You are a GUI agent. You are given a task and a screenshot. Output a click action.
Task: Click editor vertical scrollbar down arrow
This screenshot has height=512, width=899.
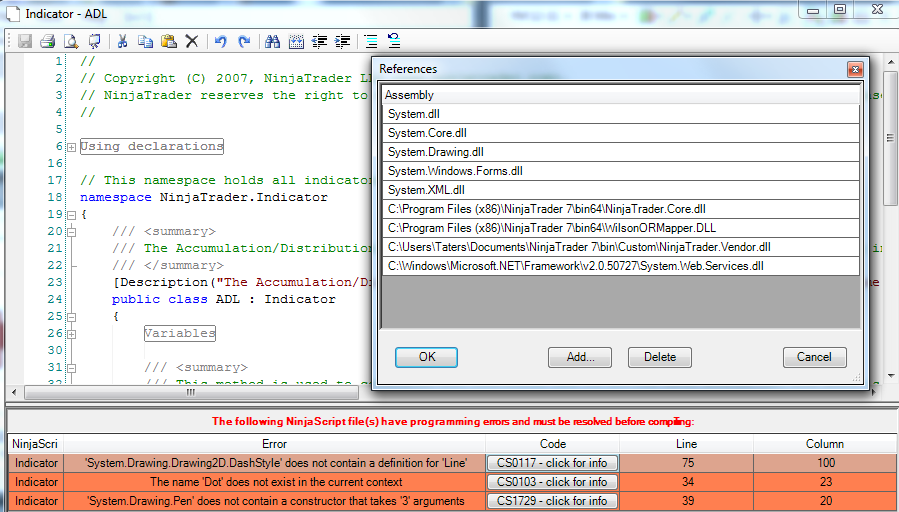pyautogui.click(x=890, y=376)
